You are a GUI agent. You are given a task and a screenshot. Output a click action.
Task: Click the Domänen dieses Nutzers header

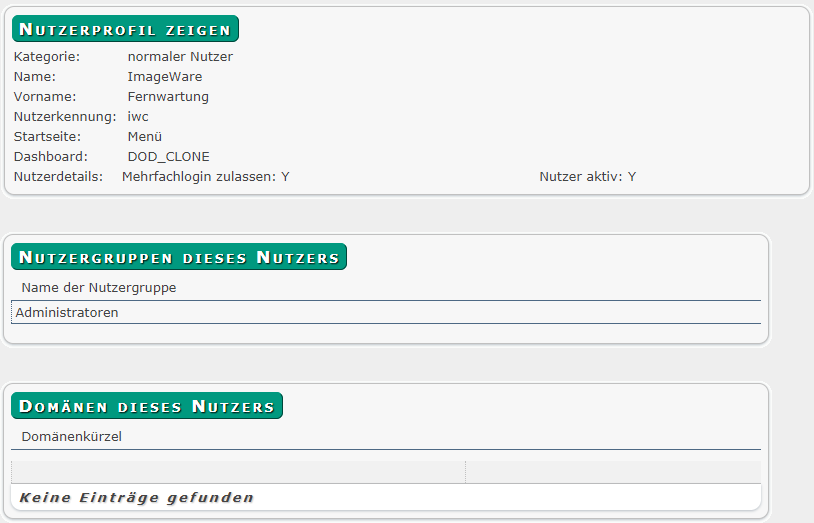coord(147,406)
